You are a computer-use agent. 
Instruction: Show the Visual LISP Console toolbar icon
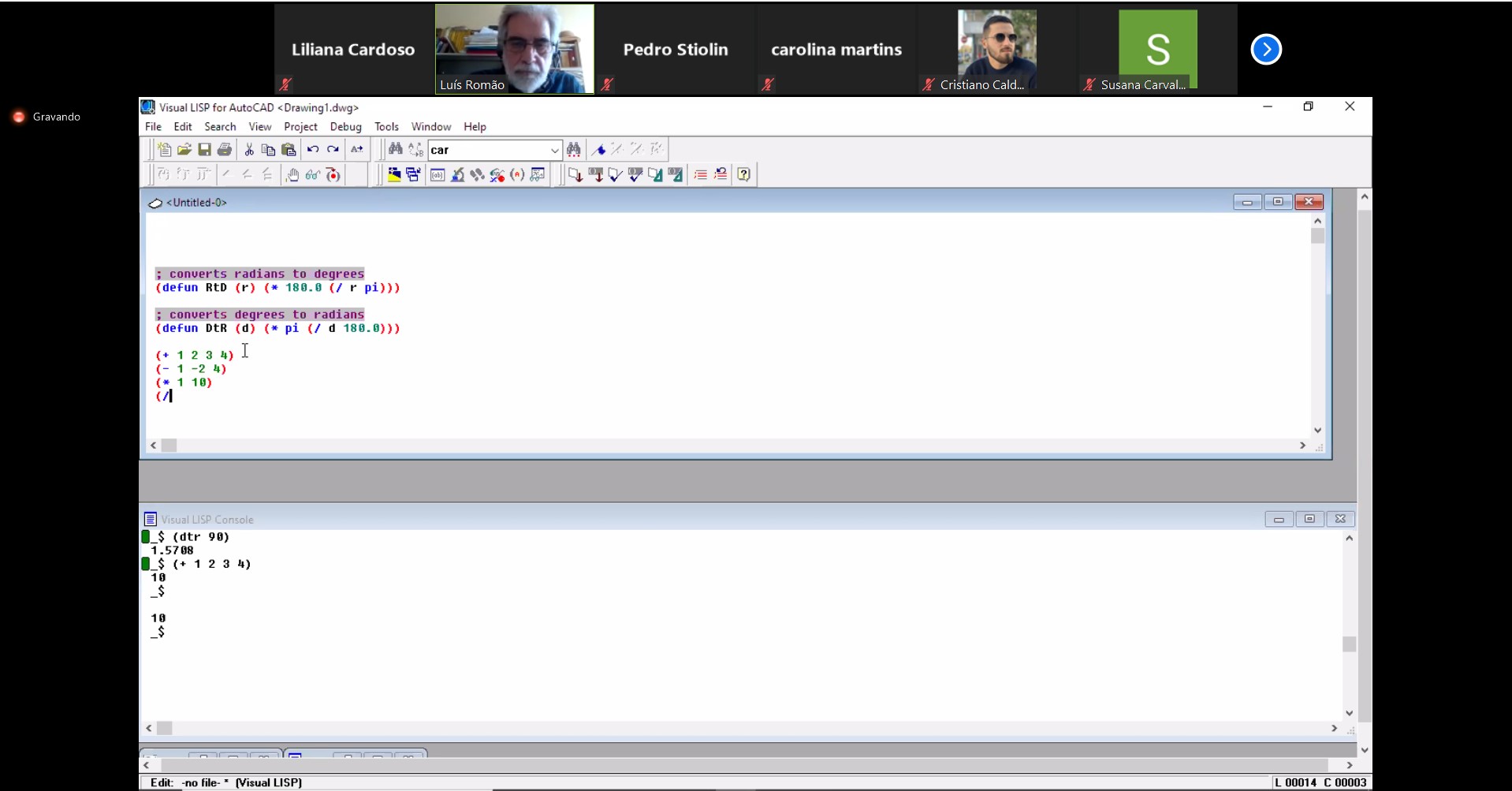click(438, 175)
